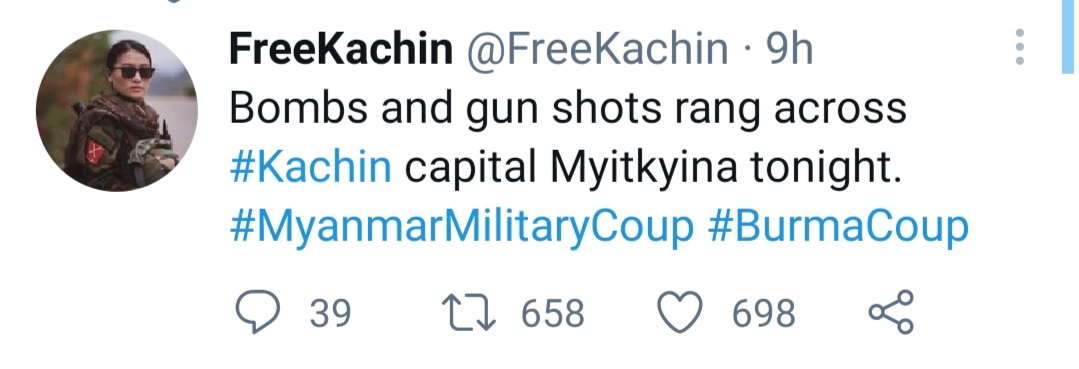The width and height of the screenshot is (1079, 369).
Task: Open the tweet via 9h timestamp
Action: coord(789,50)
